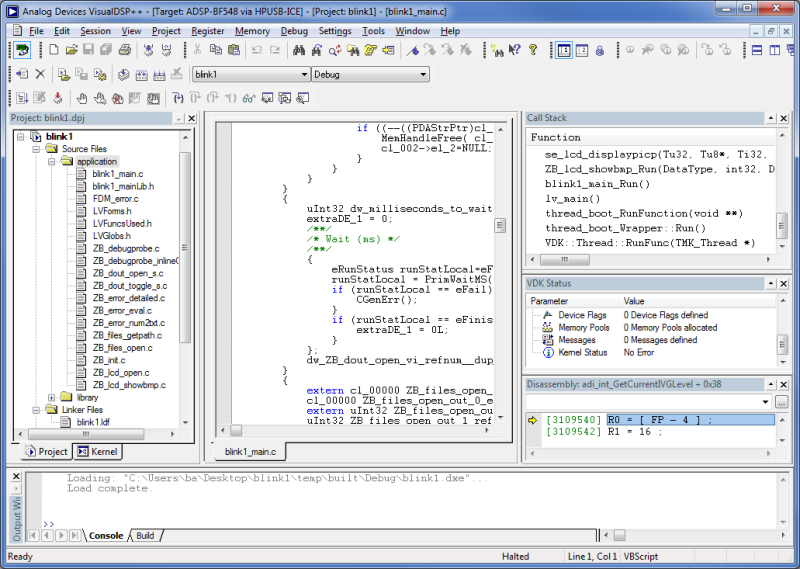The width and height of the screenshot is (800, 569).
Task: Click the Add File to project icon
Action: (22, 75)
